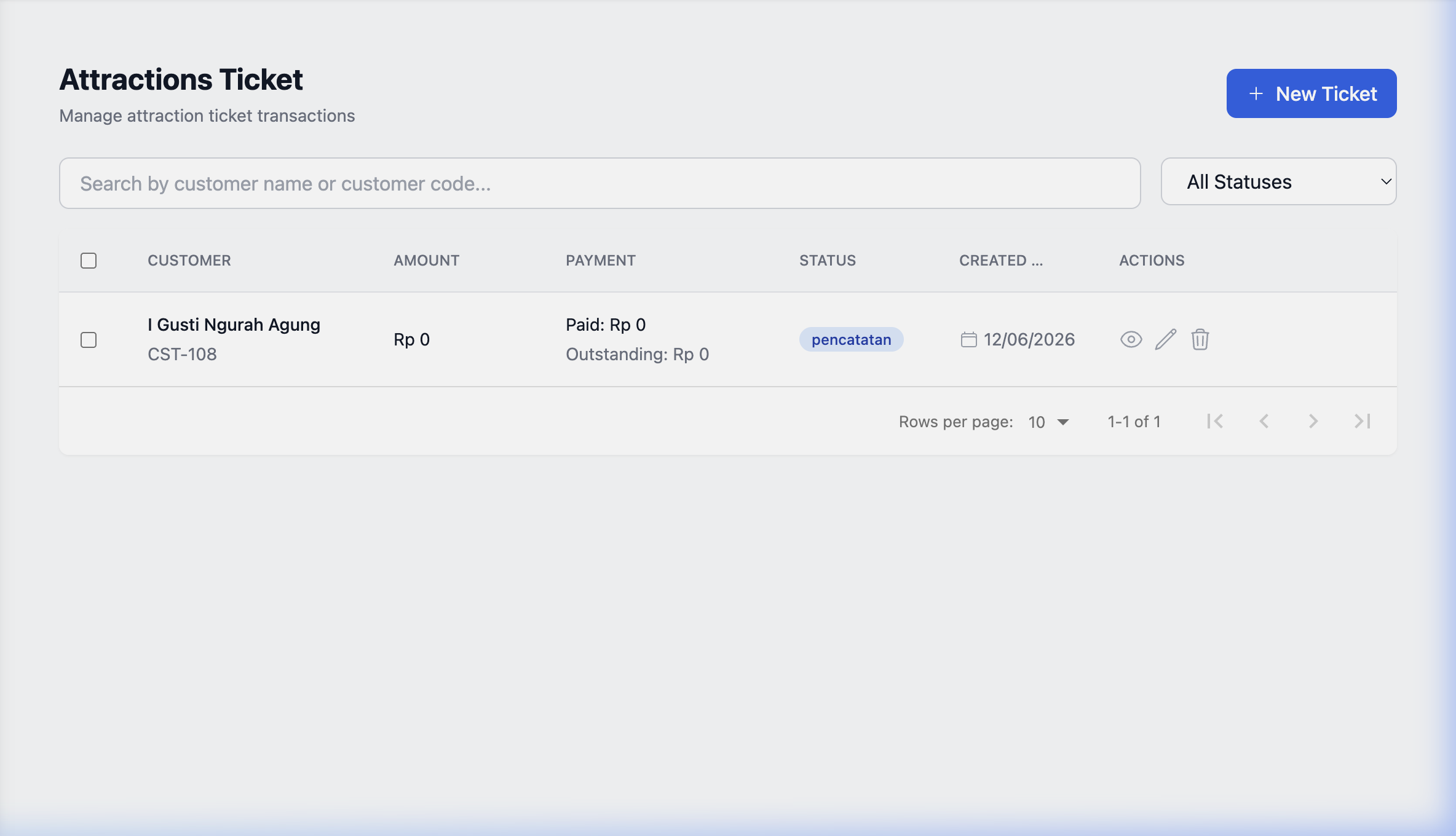Open the All Statuses dropdown
The width and height of the screenshot is (1456, 836).
pyautogui.click(x=1278, y=181)
